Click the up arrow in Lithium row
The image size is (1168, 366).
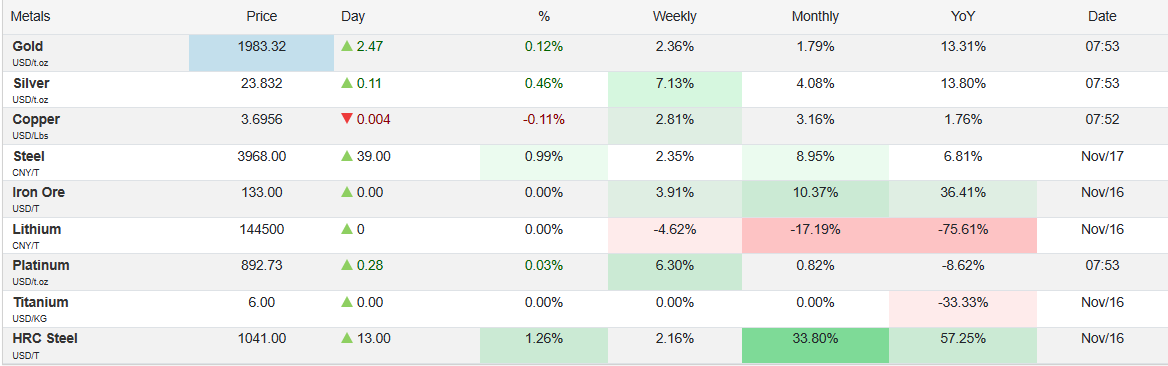pyautogui.click(x=346, y=229)
